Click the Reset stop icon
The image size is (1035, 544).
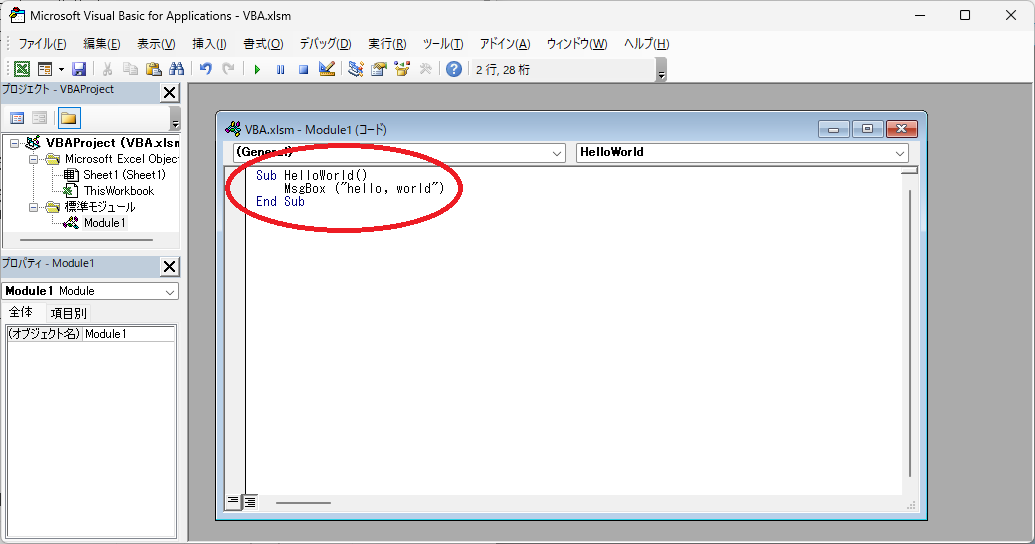click(x=304, y=69)
